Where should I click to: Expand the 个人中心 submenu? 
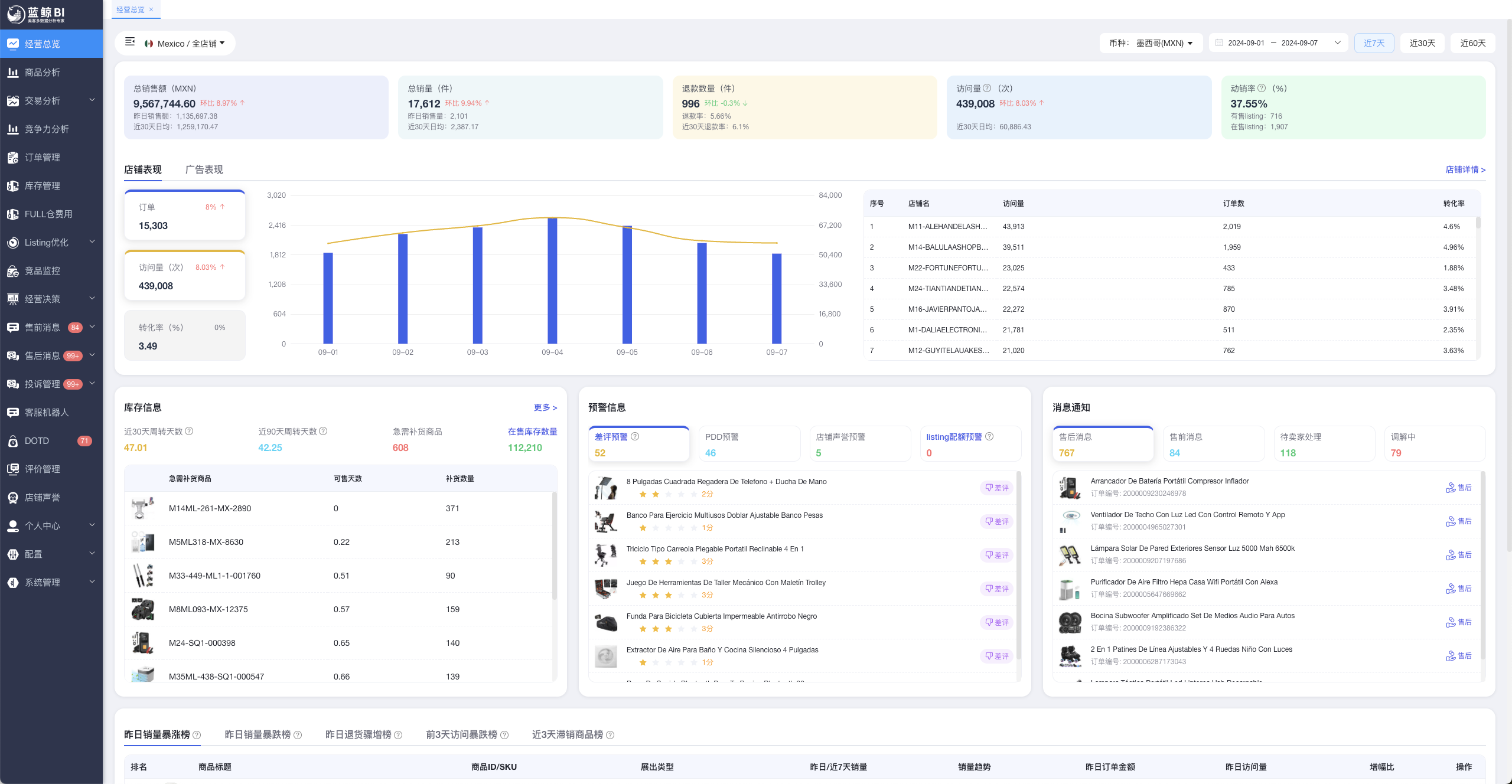tap(92, 525)
